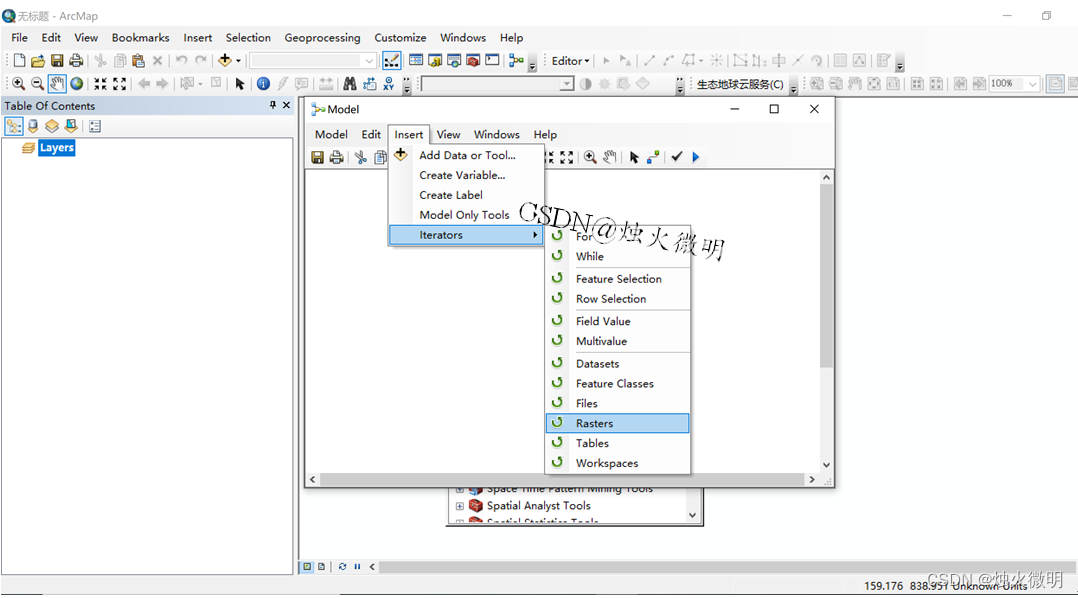Click the Save icon in Model window

coord(318,157)
